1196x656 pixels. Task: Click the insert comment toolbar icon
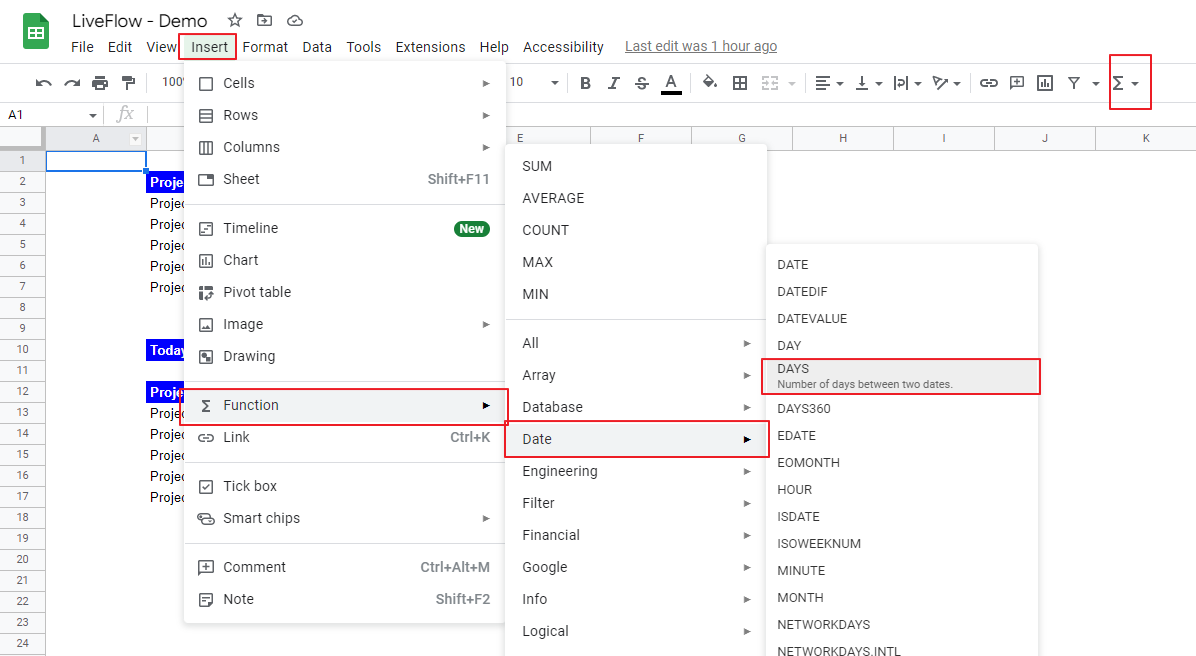point(1017,83)
